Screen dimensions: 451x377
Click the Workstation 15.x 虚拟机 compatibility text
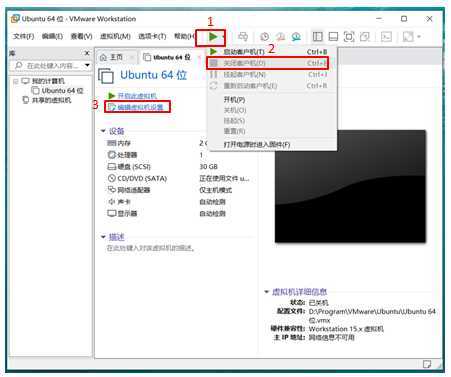pos(346,329)
